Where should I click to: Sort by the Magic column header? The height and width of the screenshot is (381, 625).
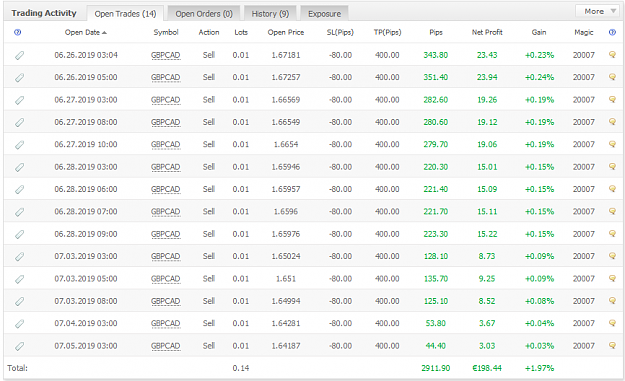[584, 32]
